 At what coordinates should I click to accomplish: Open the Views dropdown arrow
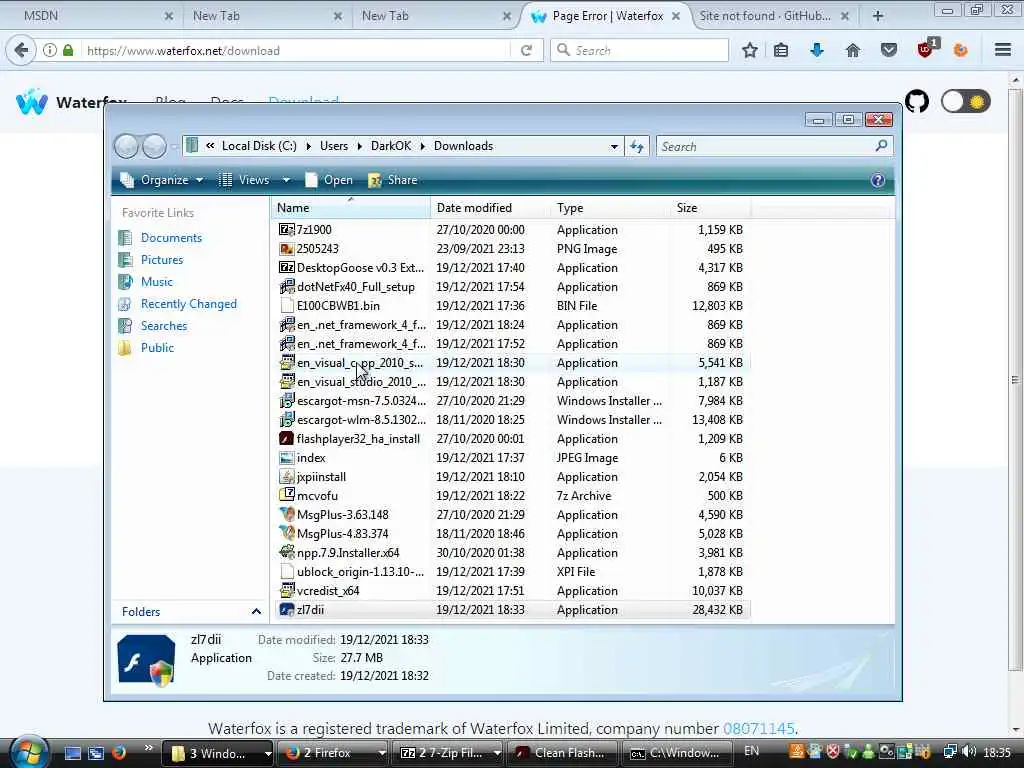coord(286,180)
